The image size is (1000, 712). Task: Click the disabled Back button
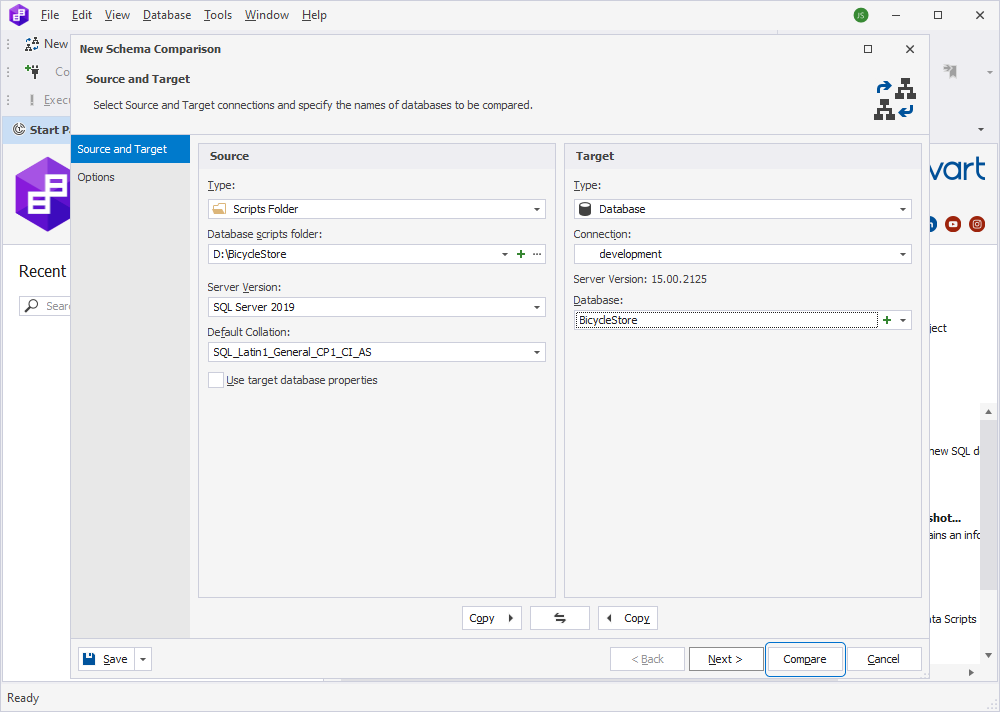pyautogui.click(x=647, y=659)
